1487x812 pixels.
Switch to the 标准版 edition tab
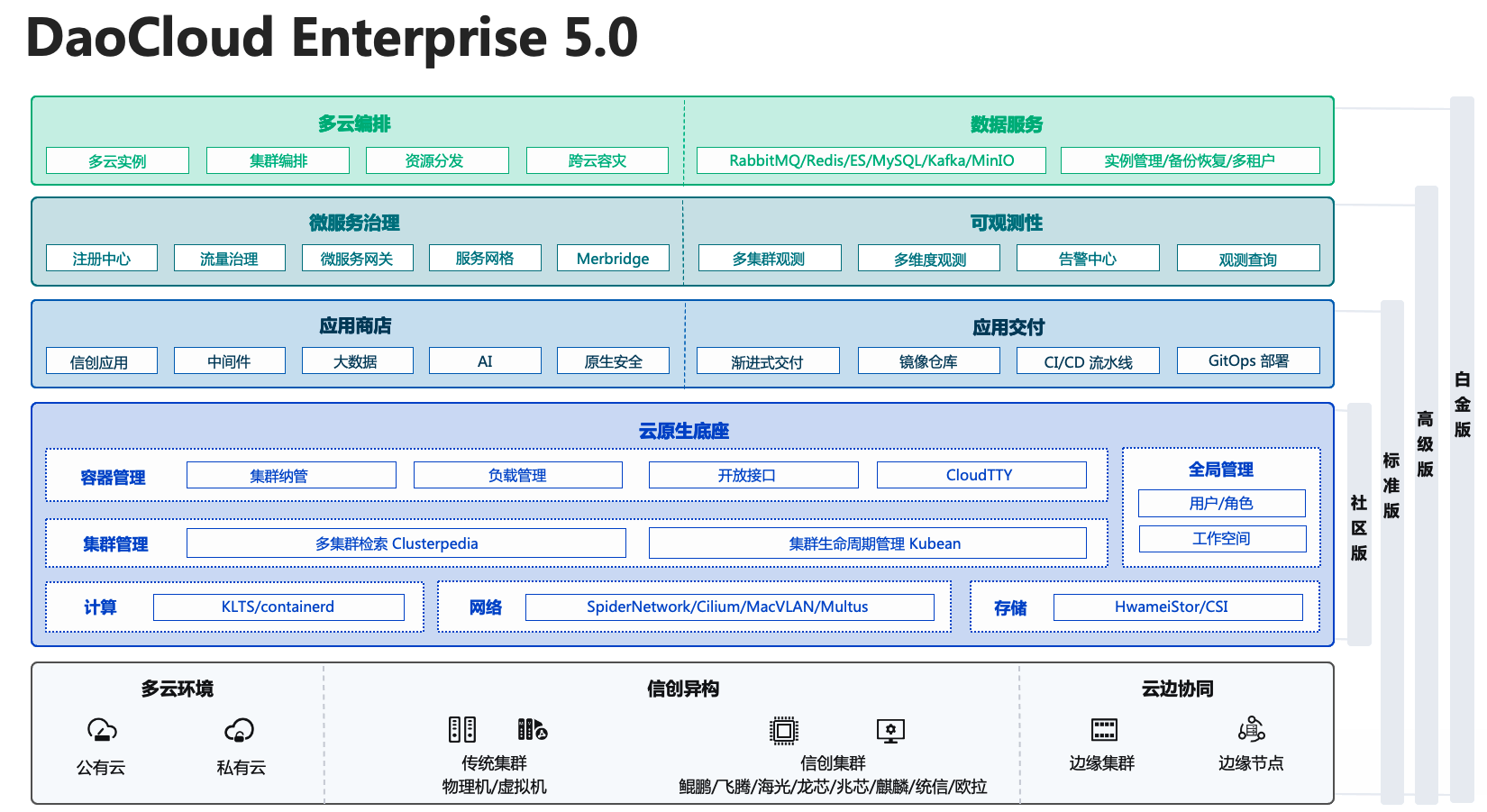(x=1391, y=487)
